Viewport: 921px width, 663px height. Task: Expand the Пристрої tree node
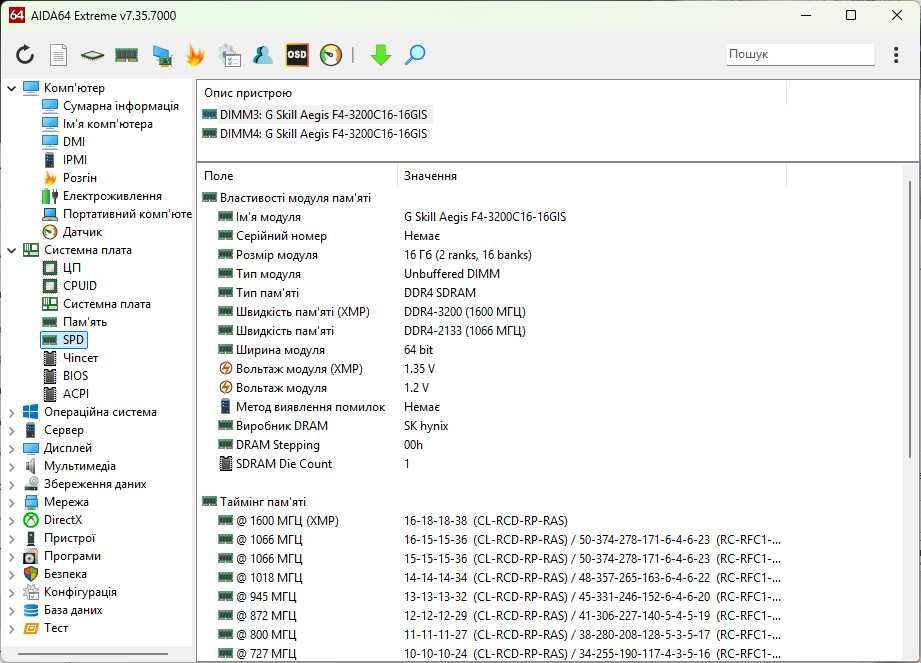coord(11,539)
